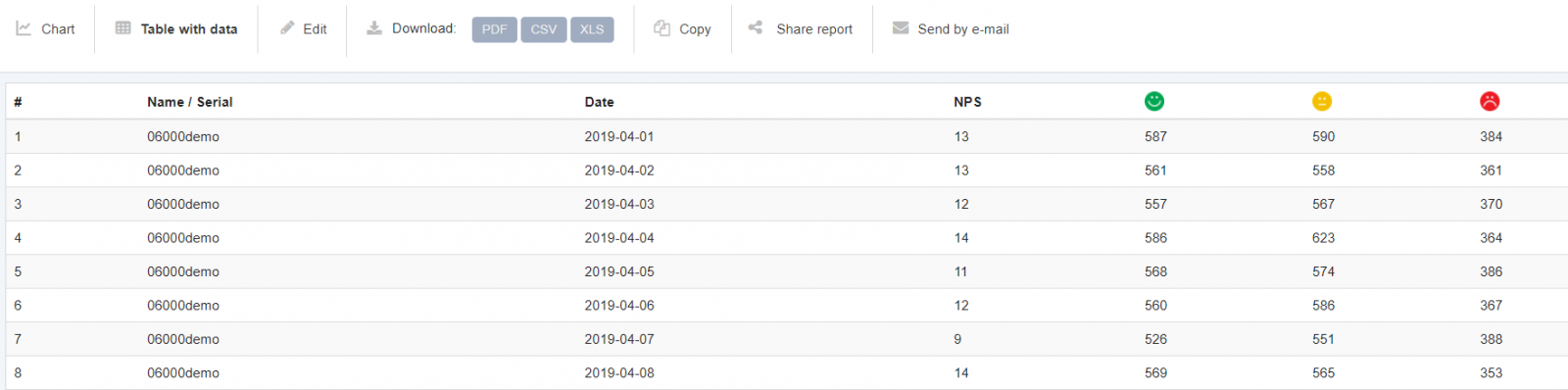Screen dimensions: 1568x390
Task: Select the date cell 2019-04-08
Action: click(619, 373)
